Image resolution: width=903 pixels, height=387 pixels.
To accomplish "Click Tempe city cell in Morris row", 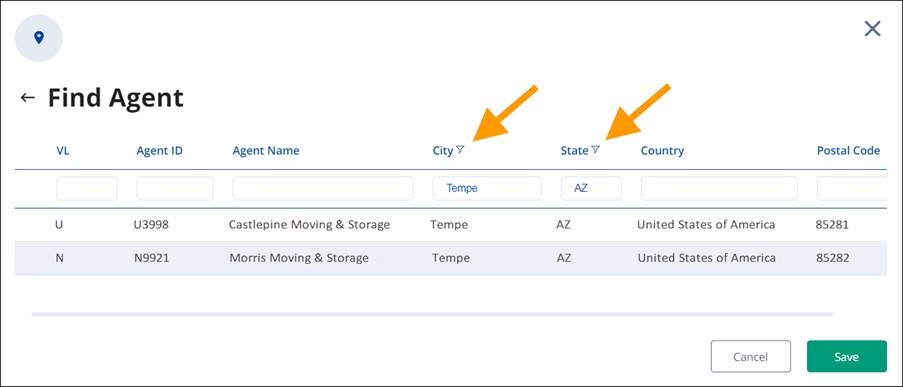I will [451, 258].
